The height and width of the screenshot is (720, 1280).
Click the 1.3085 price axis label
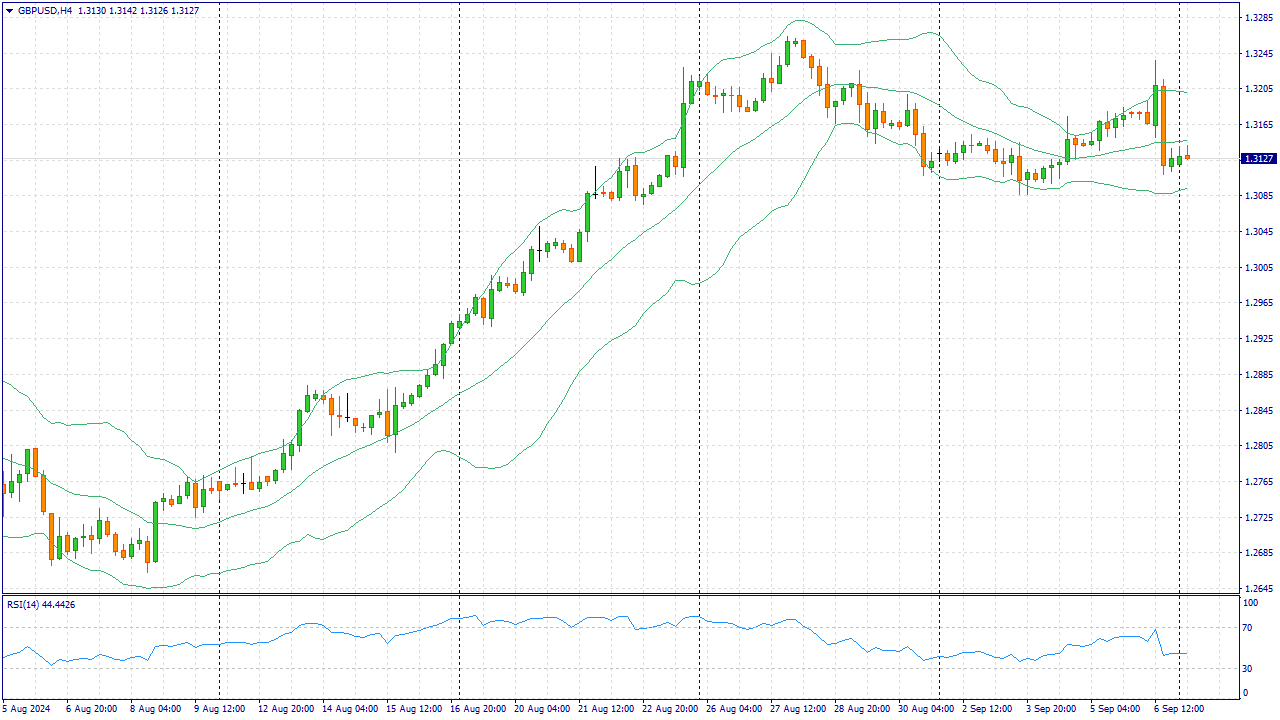click(x=1258, y=196)
